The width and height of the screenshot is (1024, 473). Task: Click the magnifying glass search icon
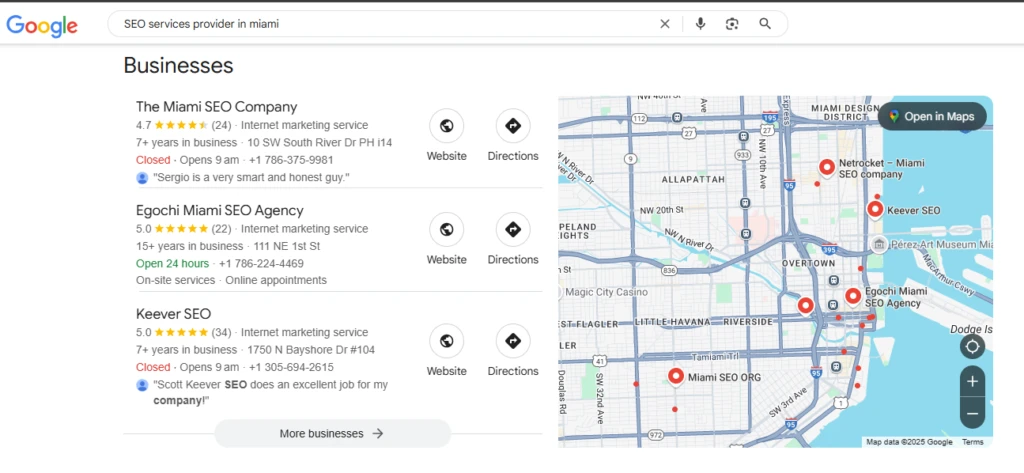coord(765,24)
